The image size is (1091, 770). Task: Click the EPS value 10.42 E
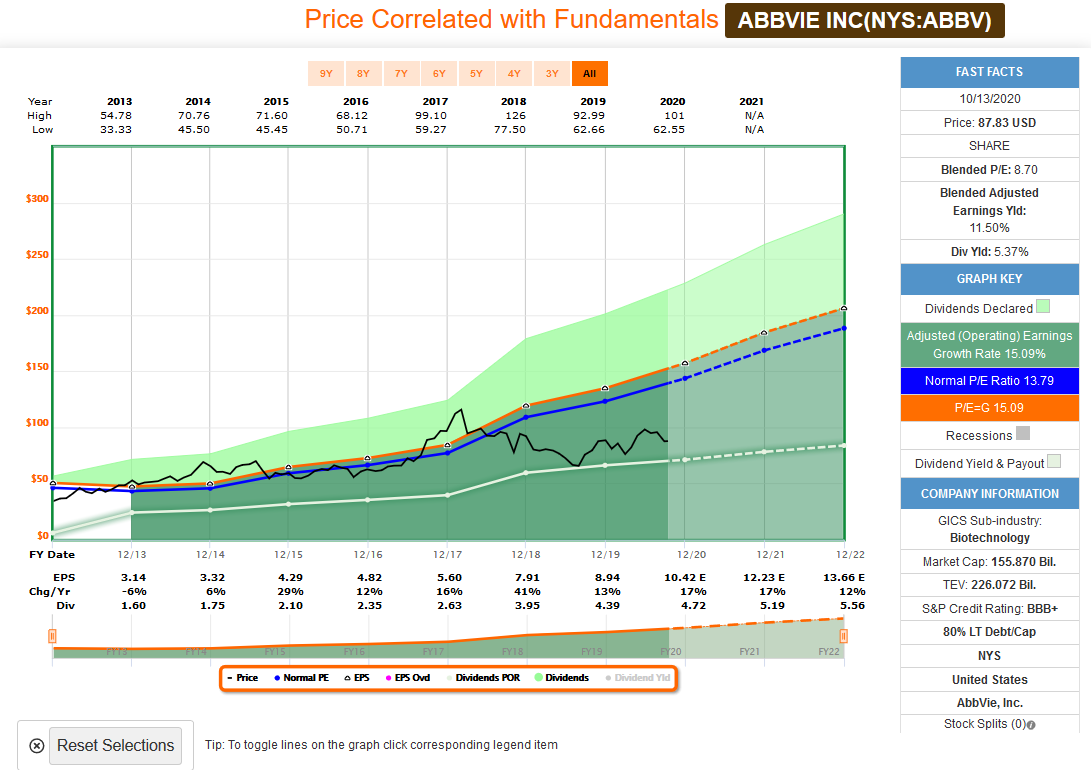click(685, 577)
